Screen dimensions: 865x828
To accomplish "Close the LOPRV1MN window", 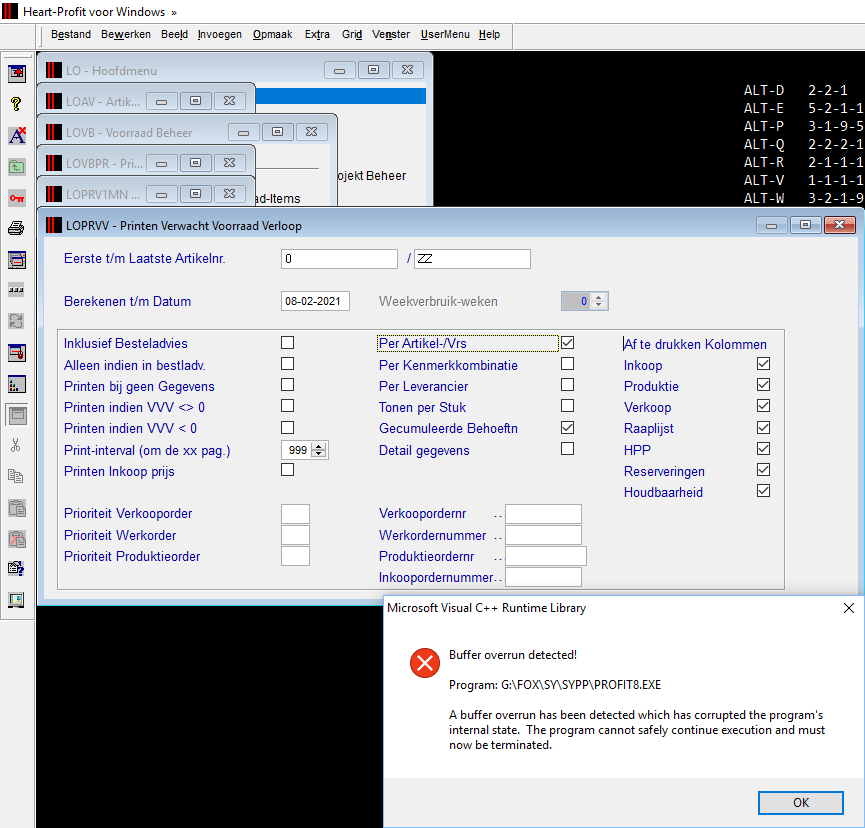I will tap(229, 194).
